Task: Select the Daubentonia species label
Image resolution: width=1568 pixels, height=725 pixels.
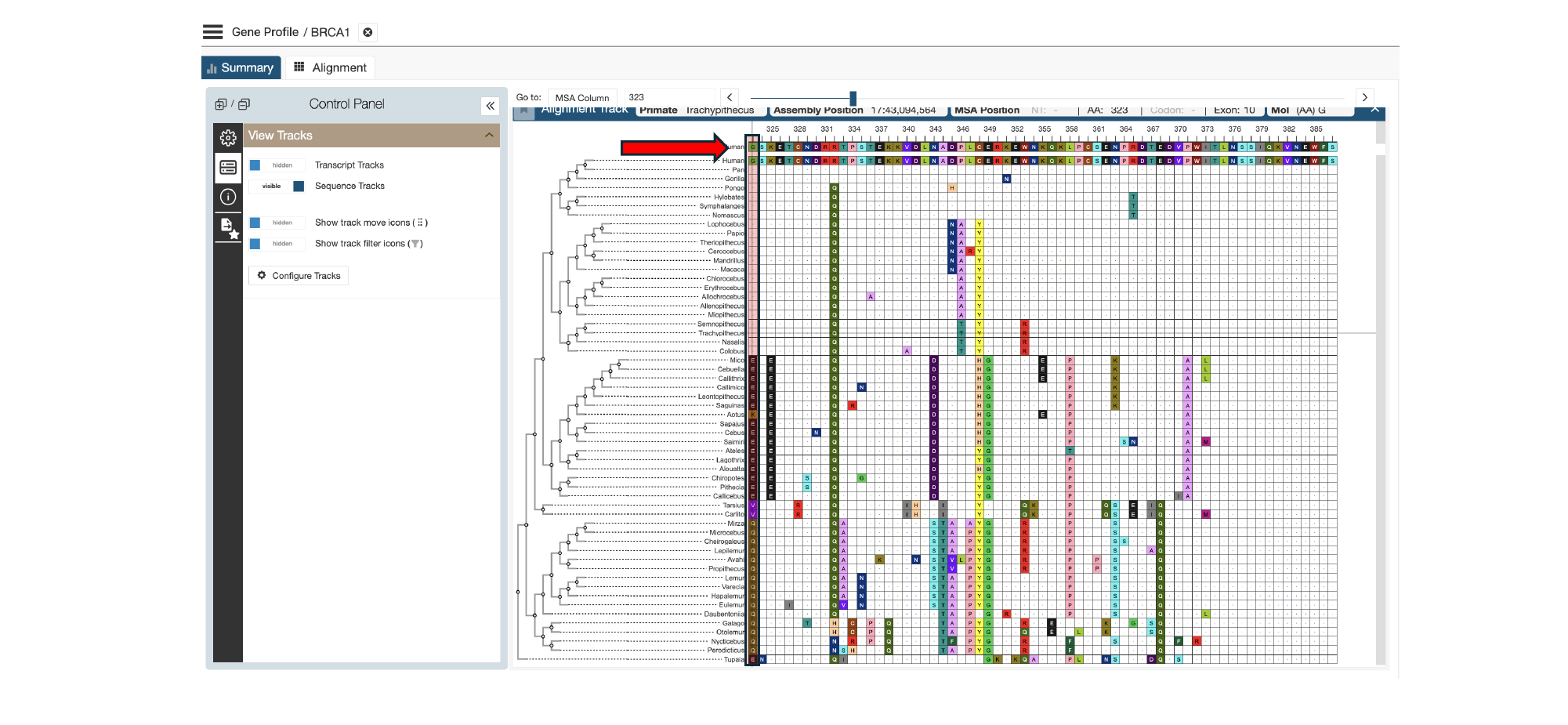Action: pos(724,614)
